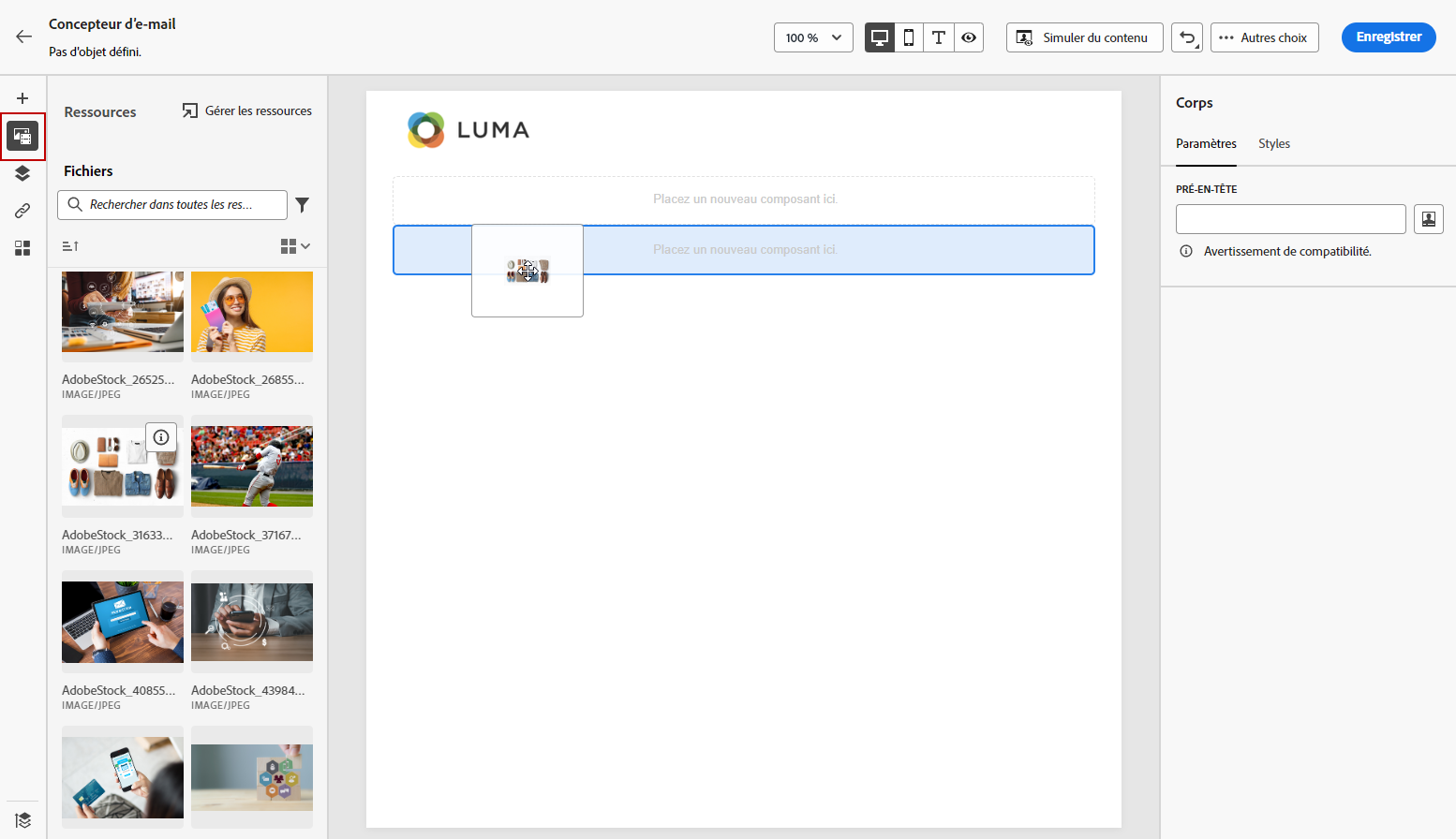Image resolution: width=1456 pixels, height=839 pixels.
Task: Select the AdobeStock_26855 woman on yellow thumbnail
Action: (x=252, y=312)
